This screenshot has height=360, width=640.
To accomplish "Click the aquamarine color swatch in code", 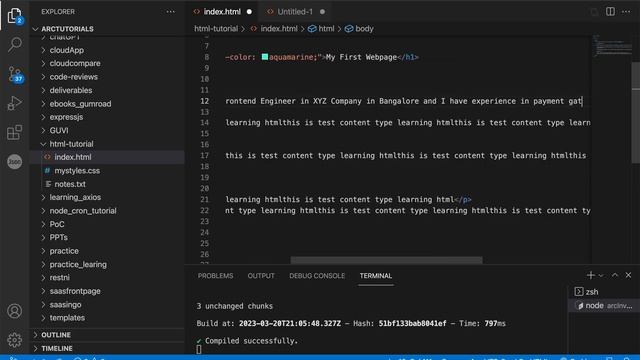I will click(264, 57).
